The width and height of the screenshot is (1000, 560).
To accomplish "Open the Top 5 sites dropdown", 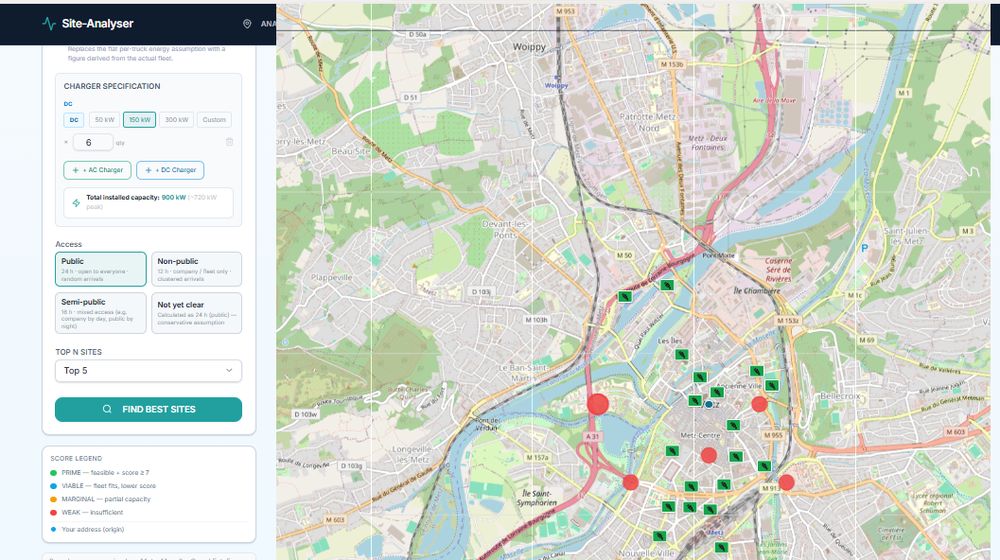I will (149, 371).
